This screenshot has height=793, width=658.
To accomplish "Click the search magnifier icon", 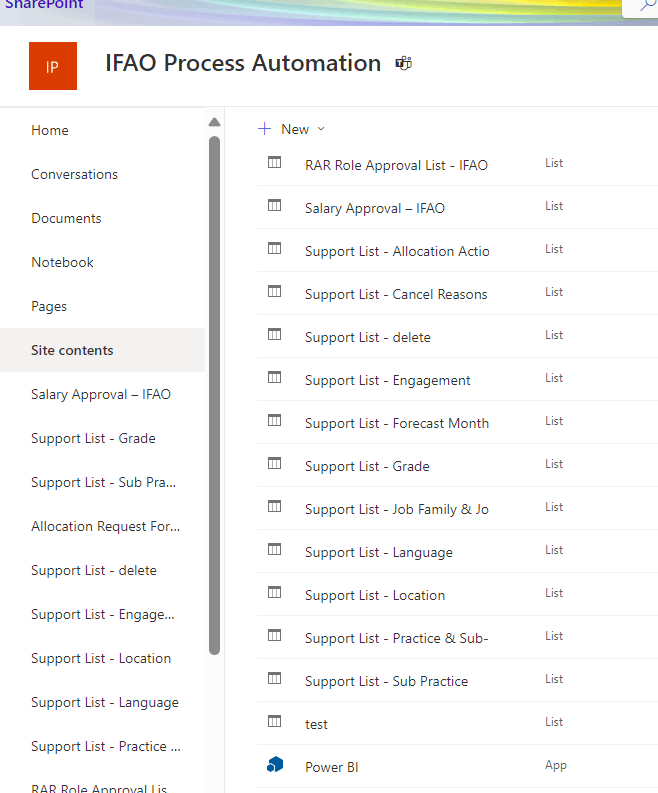I will tap(647, 5).
